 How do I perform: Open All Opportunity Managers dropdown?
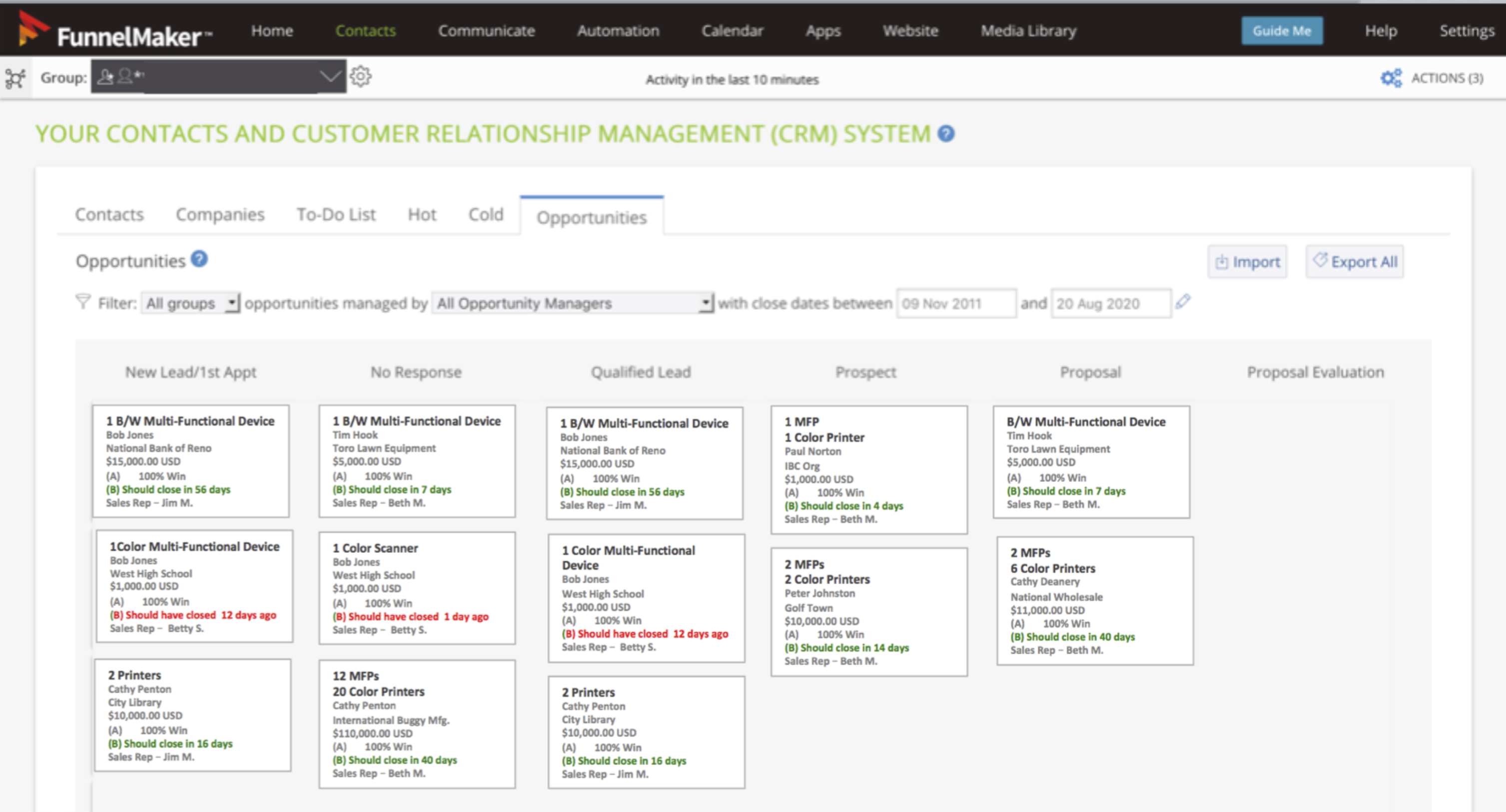[x=572, y=303]
